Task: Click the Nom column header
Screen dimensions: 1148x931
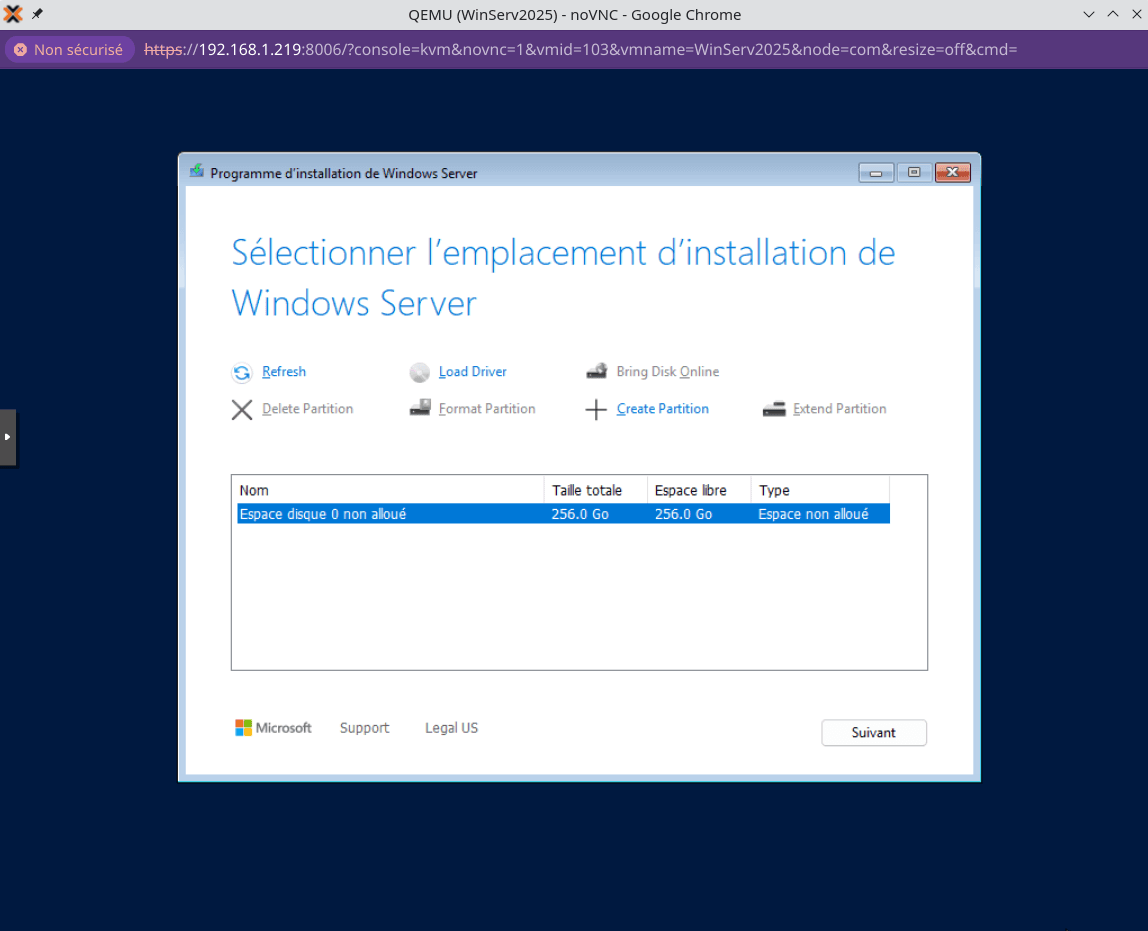Action: [x=390, y=490]
